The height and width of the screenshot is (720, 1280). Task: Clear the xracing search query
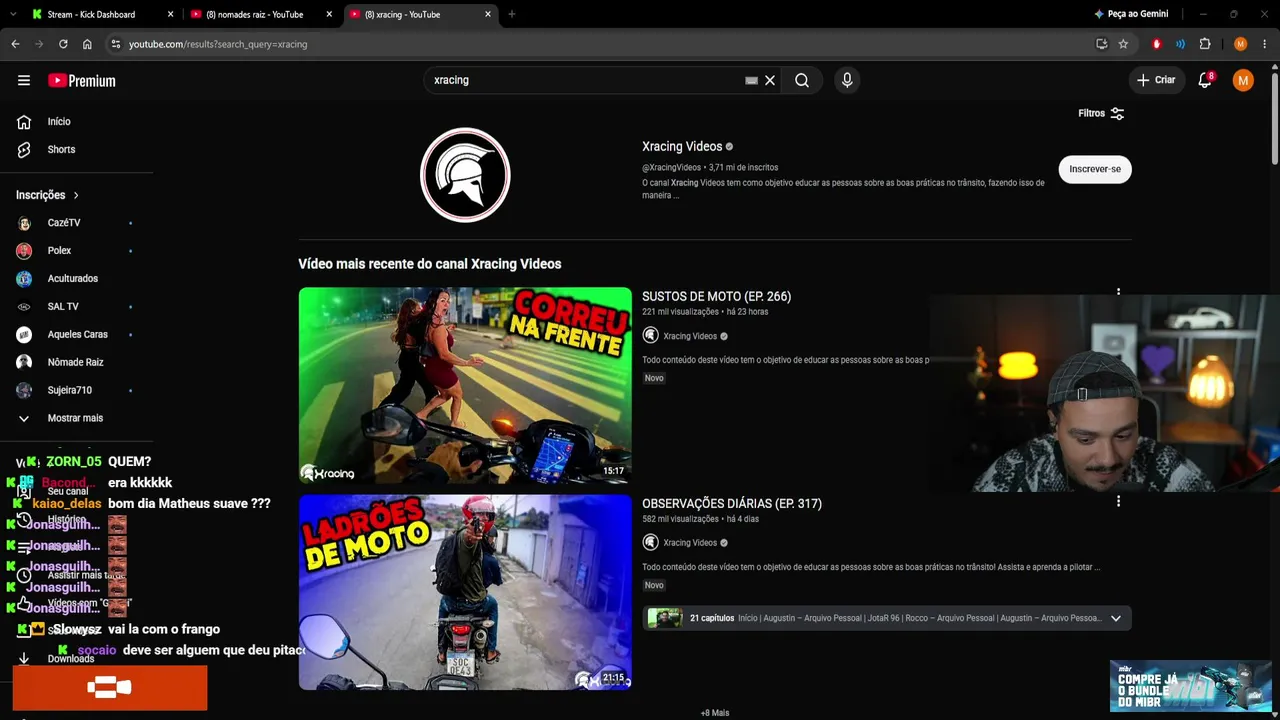click(770, 80)
